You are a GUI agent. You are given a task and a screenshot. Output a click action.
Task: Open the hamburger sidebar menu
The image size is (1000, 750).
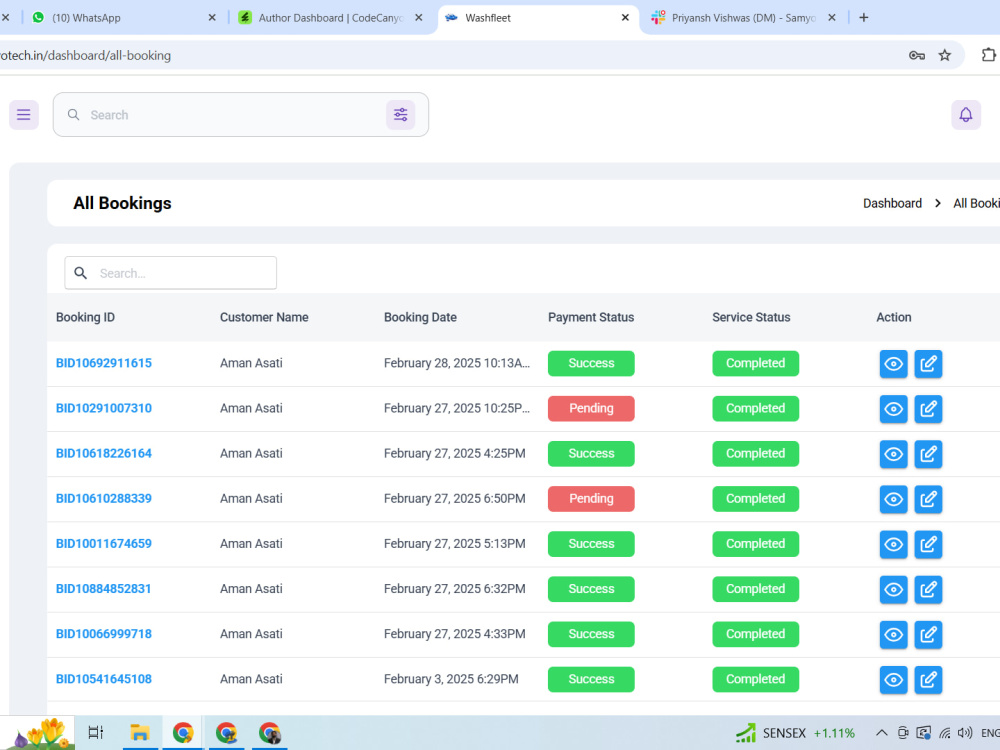pos(24,115)
